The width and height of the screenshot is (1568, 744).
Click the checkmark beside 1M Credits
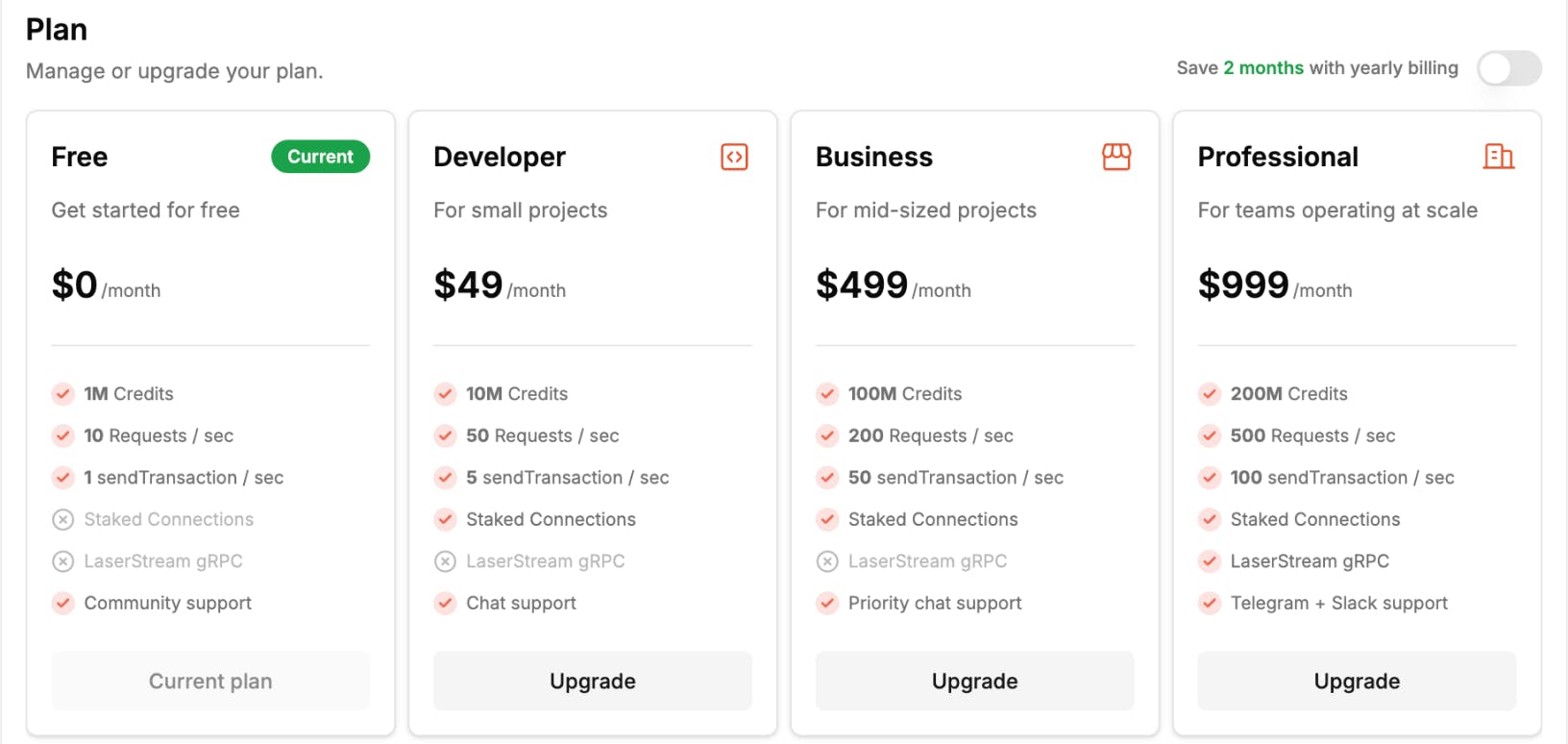(62, 393)
